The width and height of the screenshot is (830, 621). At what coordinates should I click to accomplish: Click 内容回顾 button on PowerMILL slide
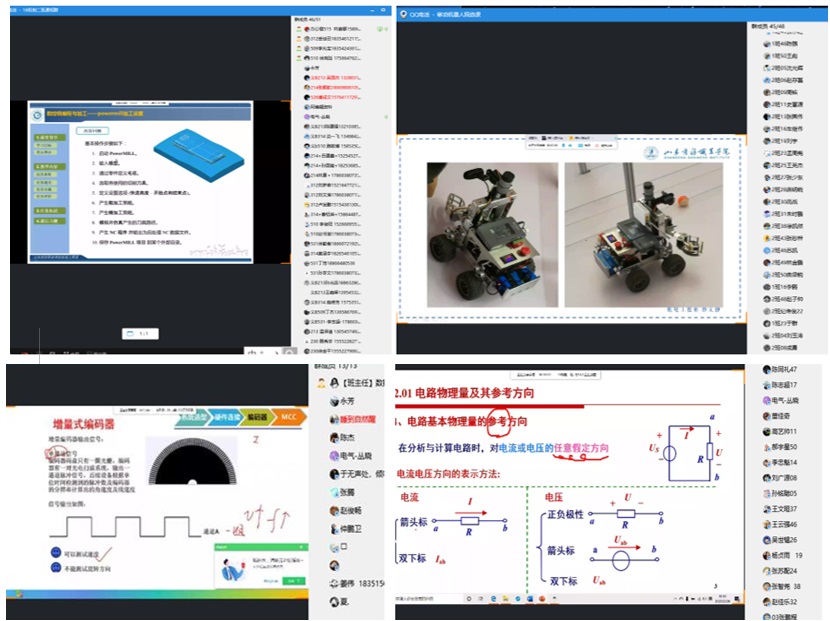point(90,130)
